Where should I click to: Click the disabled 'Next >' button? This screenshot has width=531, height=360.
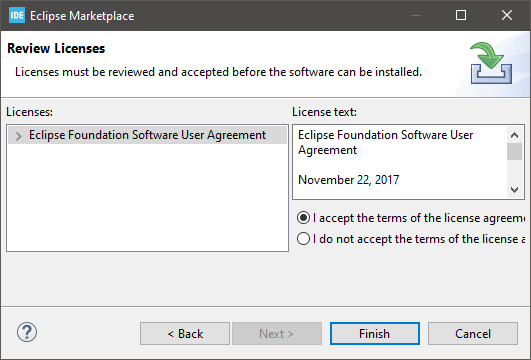(277, 334)
